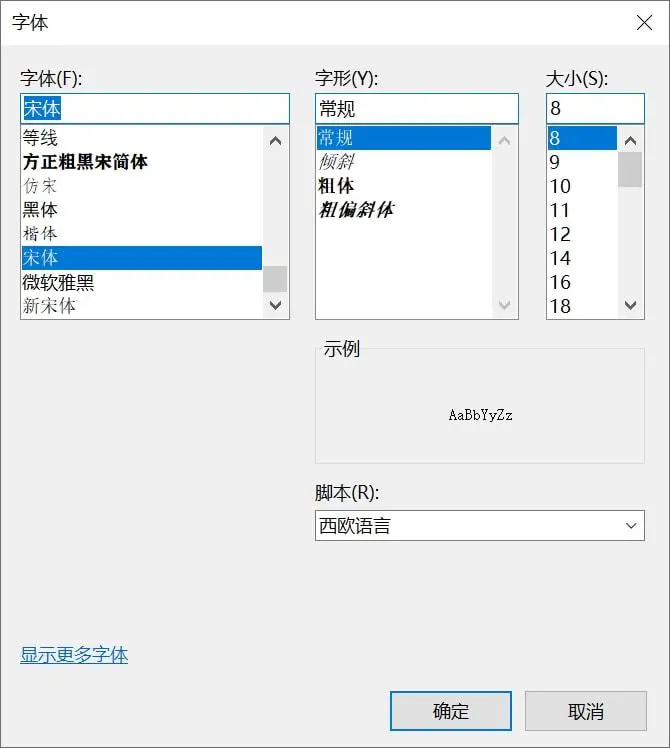670x748 pixels.
Task: Select 方正粗黑宋简体 font
Action: [x=85, y=162]
